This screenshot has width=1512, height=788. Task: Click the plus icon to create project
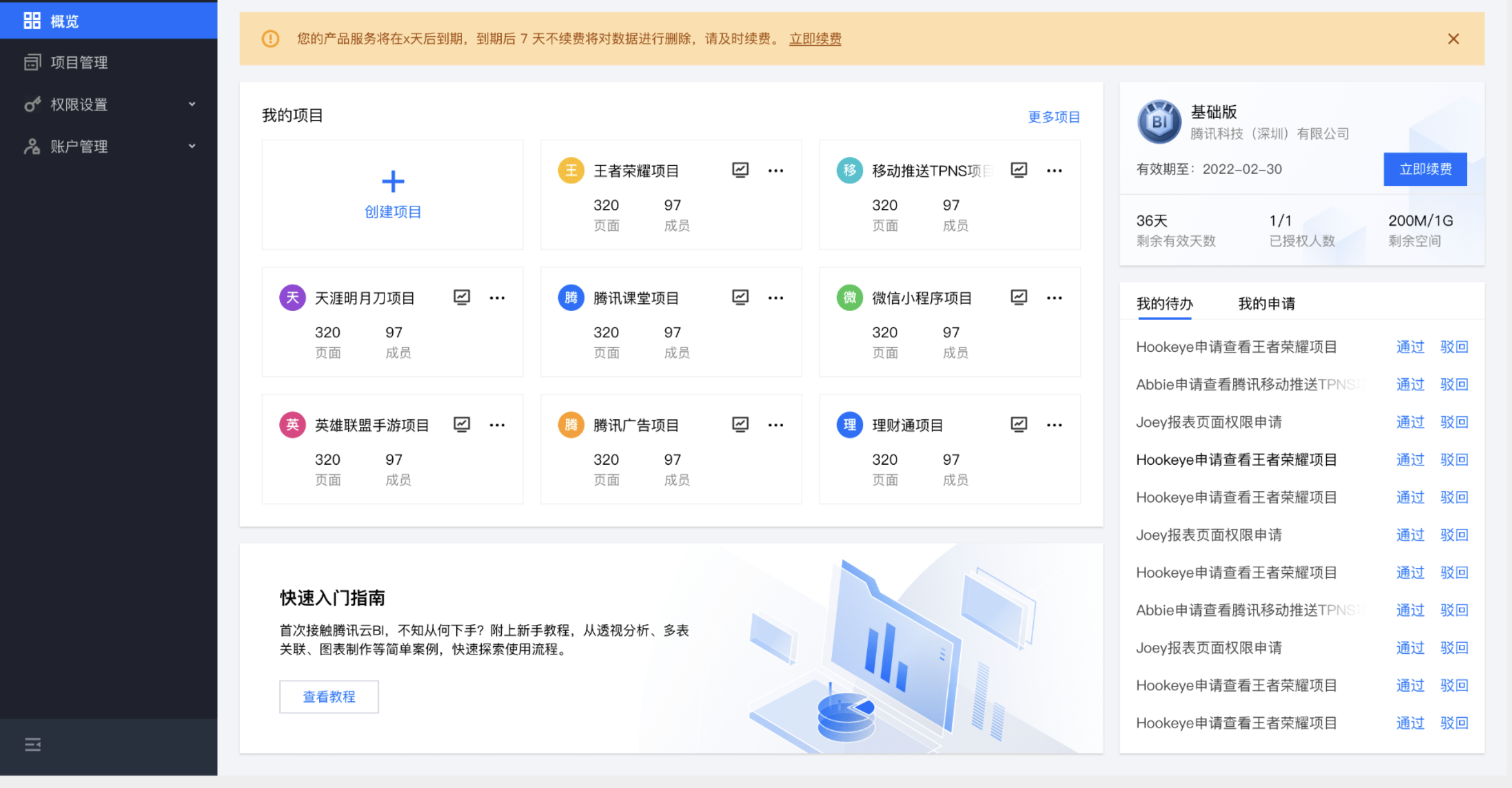pyautogui.click(x=393, y=181)
